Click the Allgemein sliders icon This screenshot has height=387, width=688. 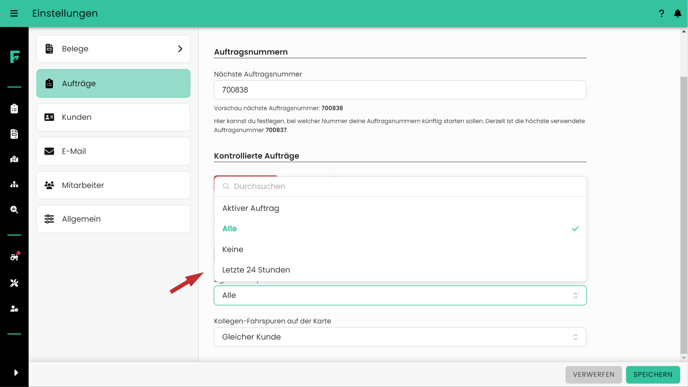pyautogui.click(x=49, y=219)
